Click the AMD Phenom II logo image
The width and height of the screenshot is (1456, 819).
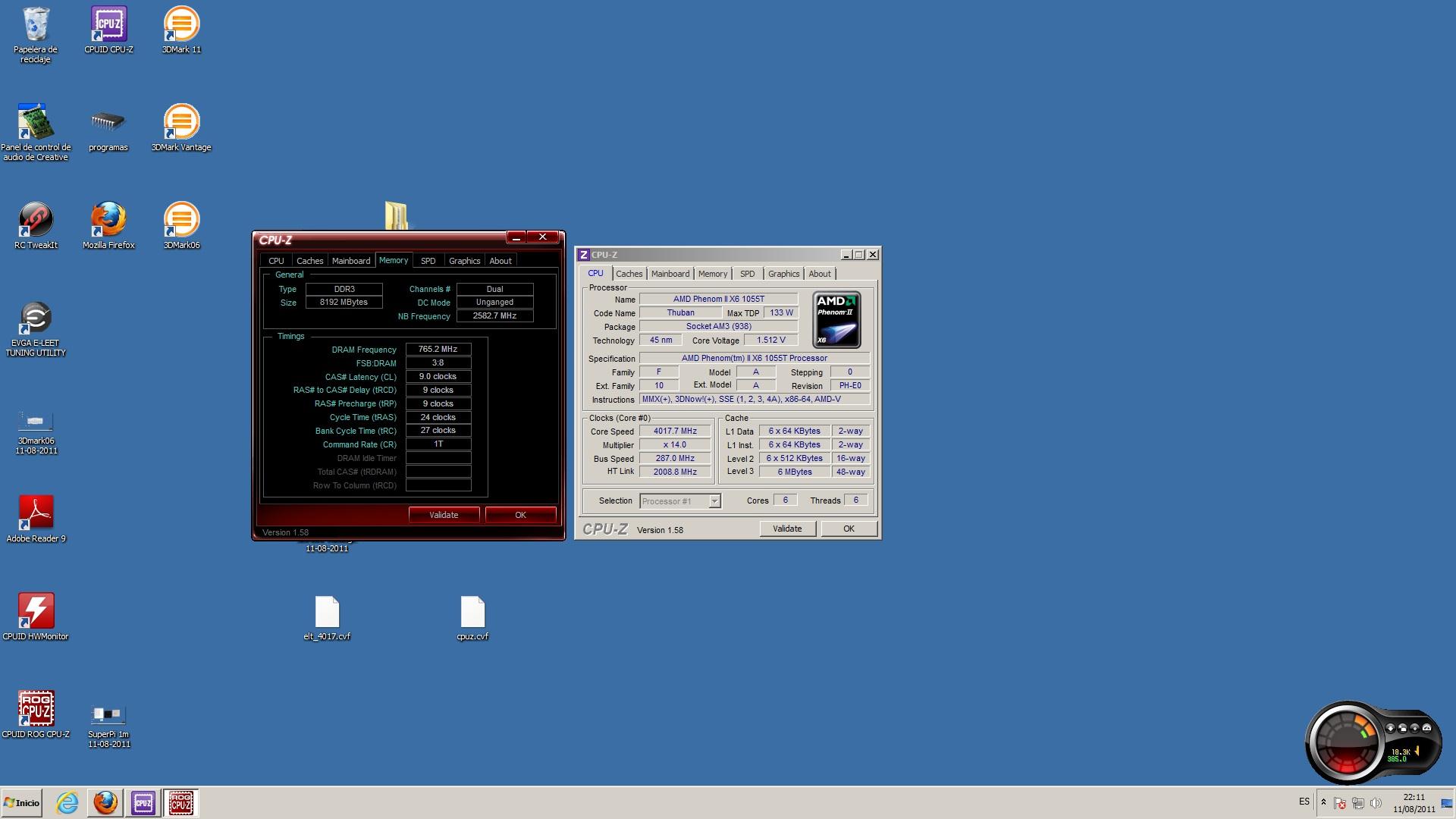(x=836, y=319)
